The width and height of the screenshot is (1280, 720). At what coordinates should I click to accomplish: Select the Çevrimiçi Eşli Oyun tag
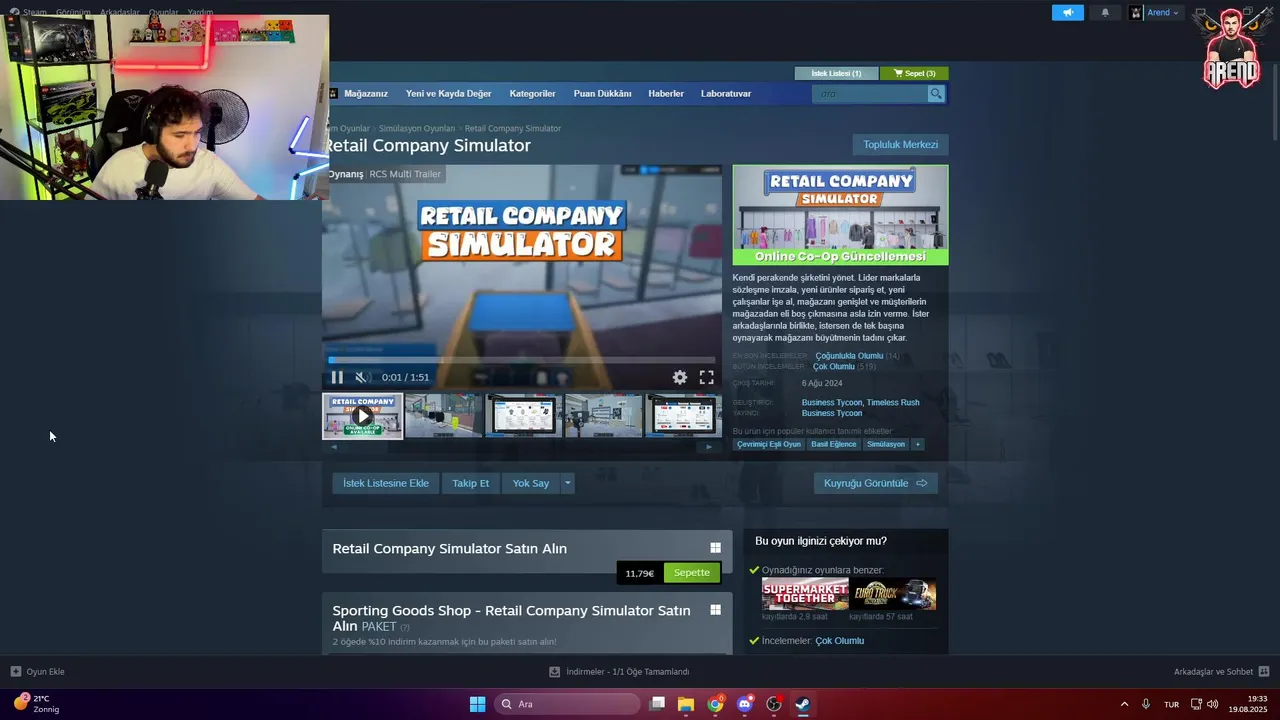click(x=769, y=444)
